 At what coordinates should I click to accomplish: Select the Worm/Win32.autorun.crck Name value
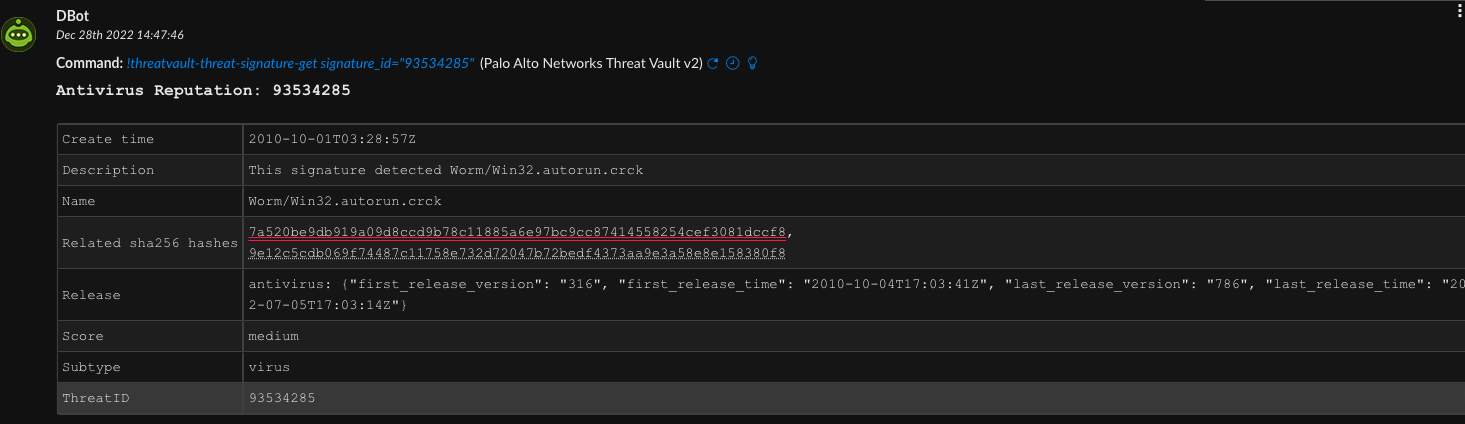345,201
